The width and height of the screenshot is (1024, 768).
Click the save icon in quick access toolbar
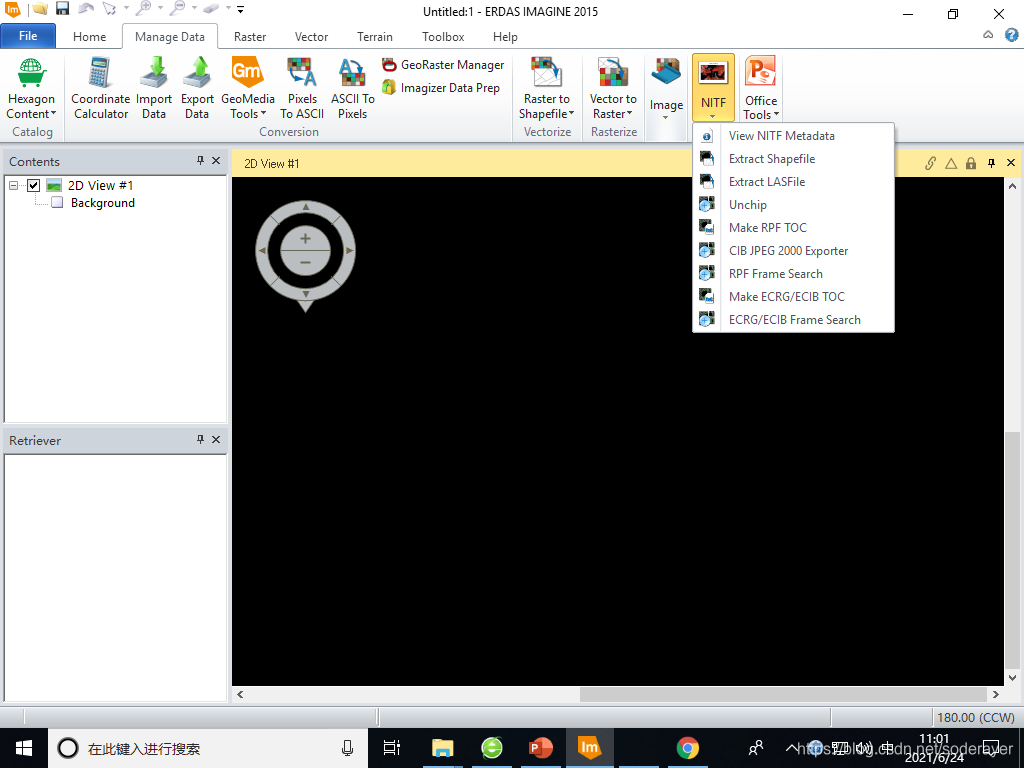62,9
